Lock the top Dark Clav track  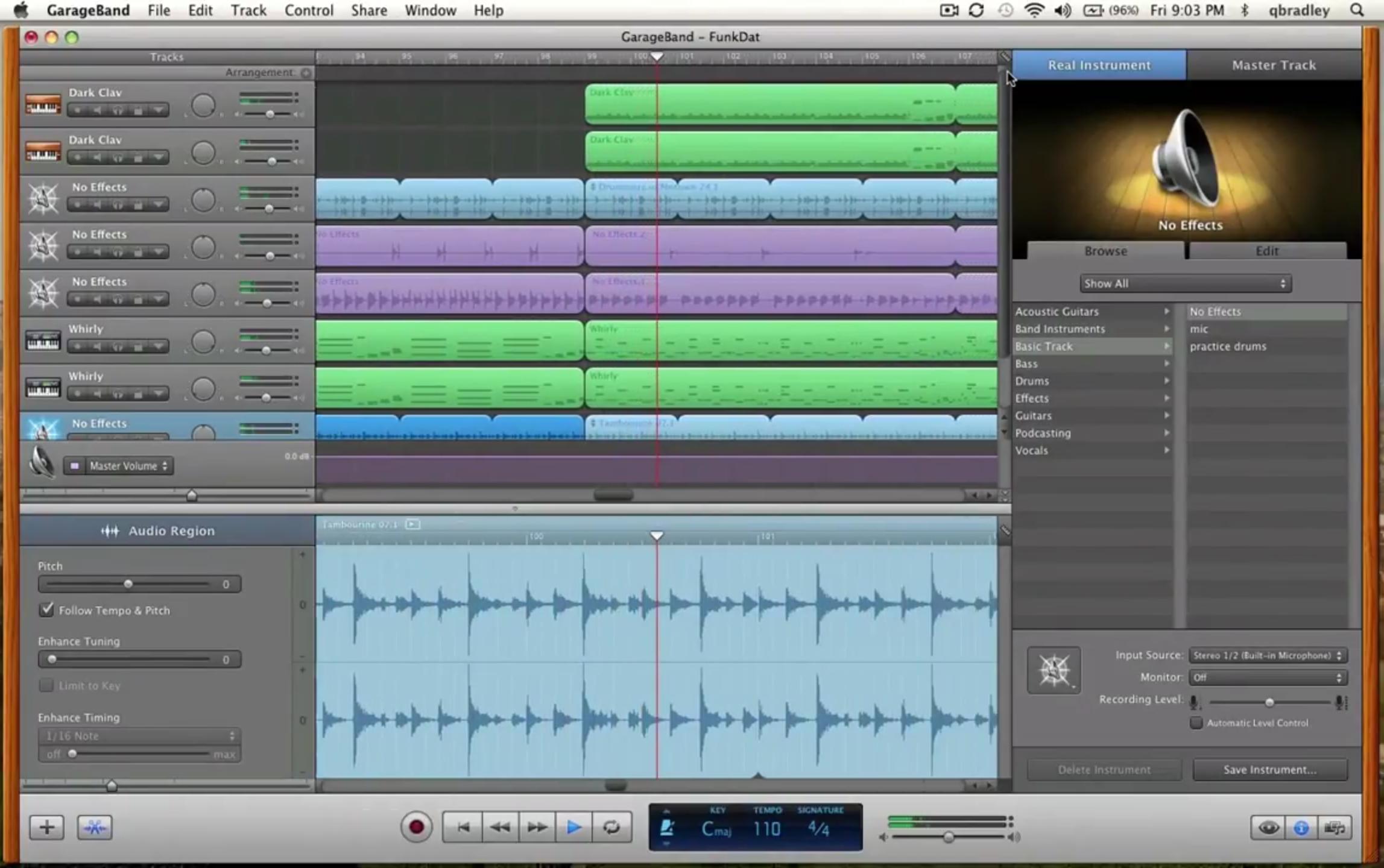pyautogui.click(x=138, y=110)
